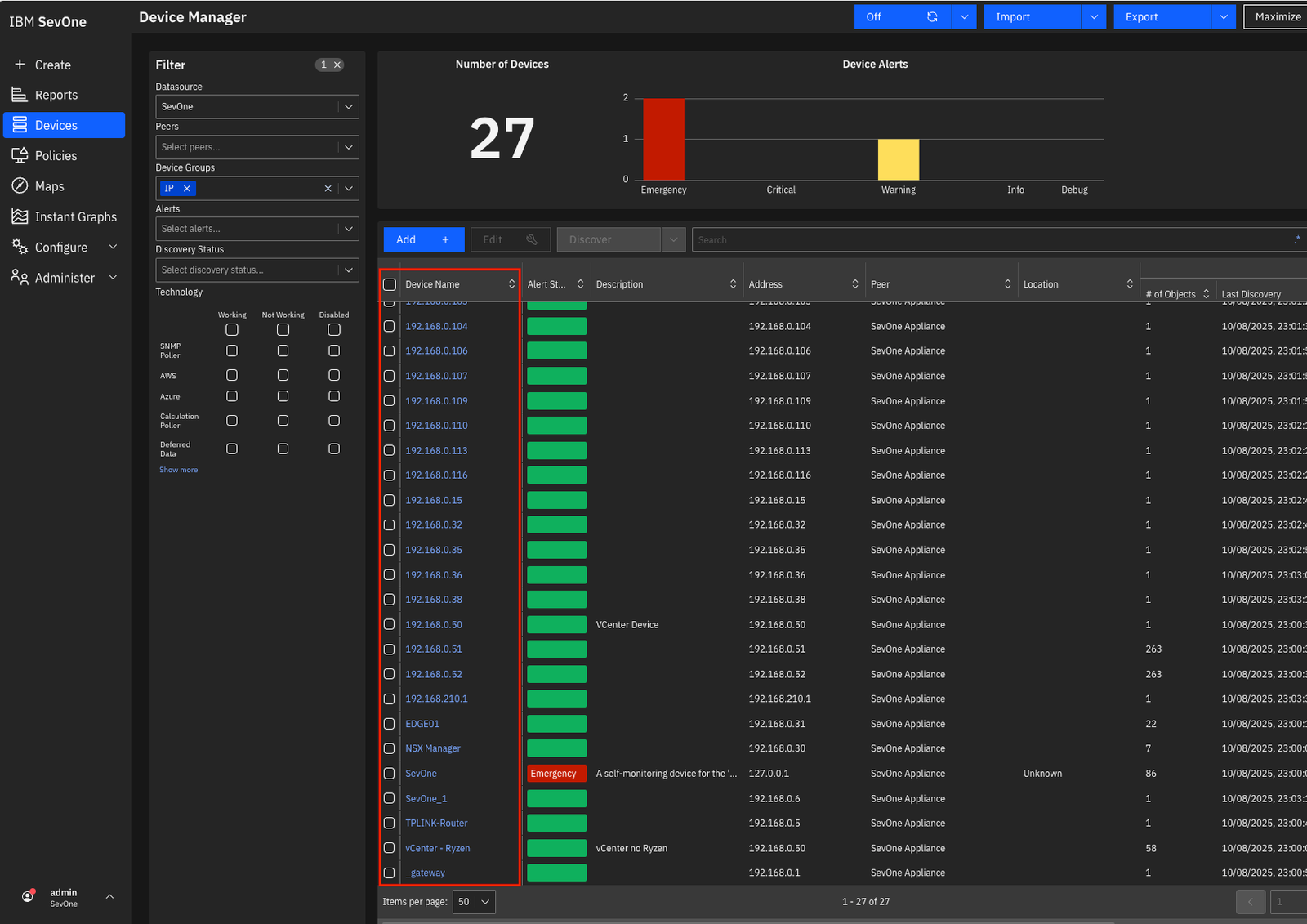Select the checkbox for device EDGE01

[x=390, y=724]
